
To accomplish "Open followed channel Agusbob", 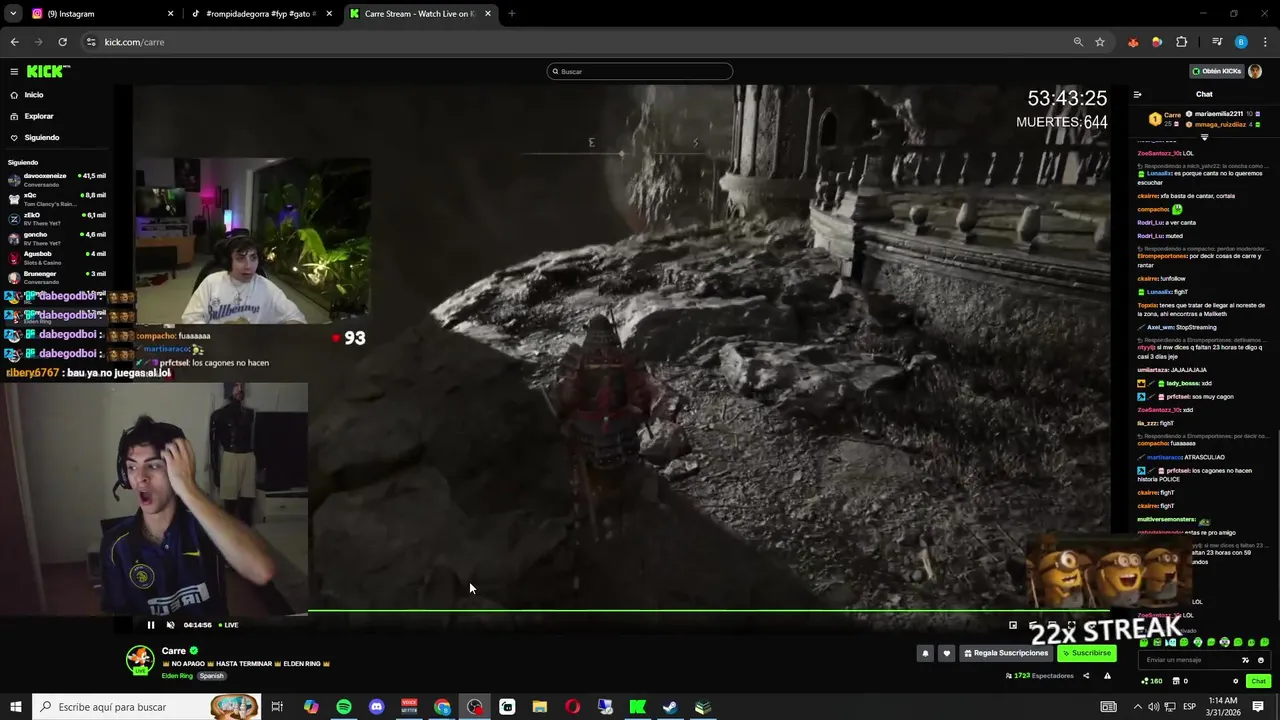I will pyautogui.click(x=57, y=258).
